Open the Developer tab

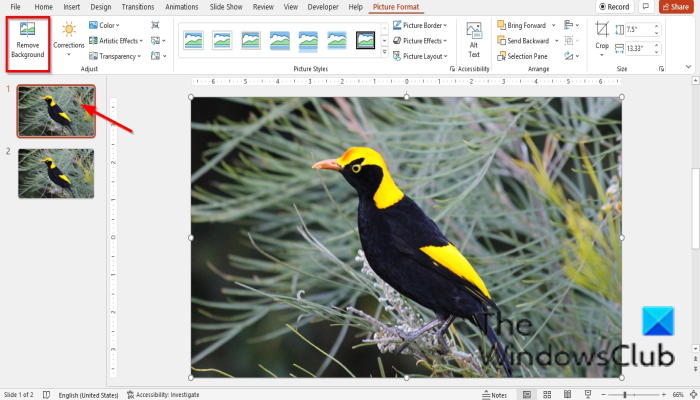pyautogui.click(x=323, y=7)
